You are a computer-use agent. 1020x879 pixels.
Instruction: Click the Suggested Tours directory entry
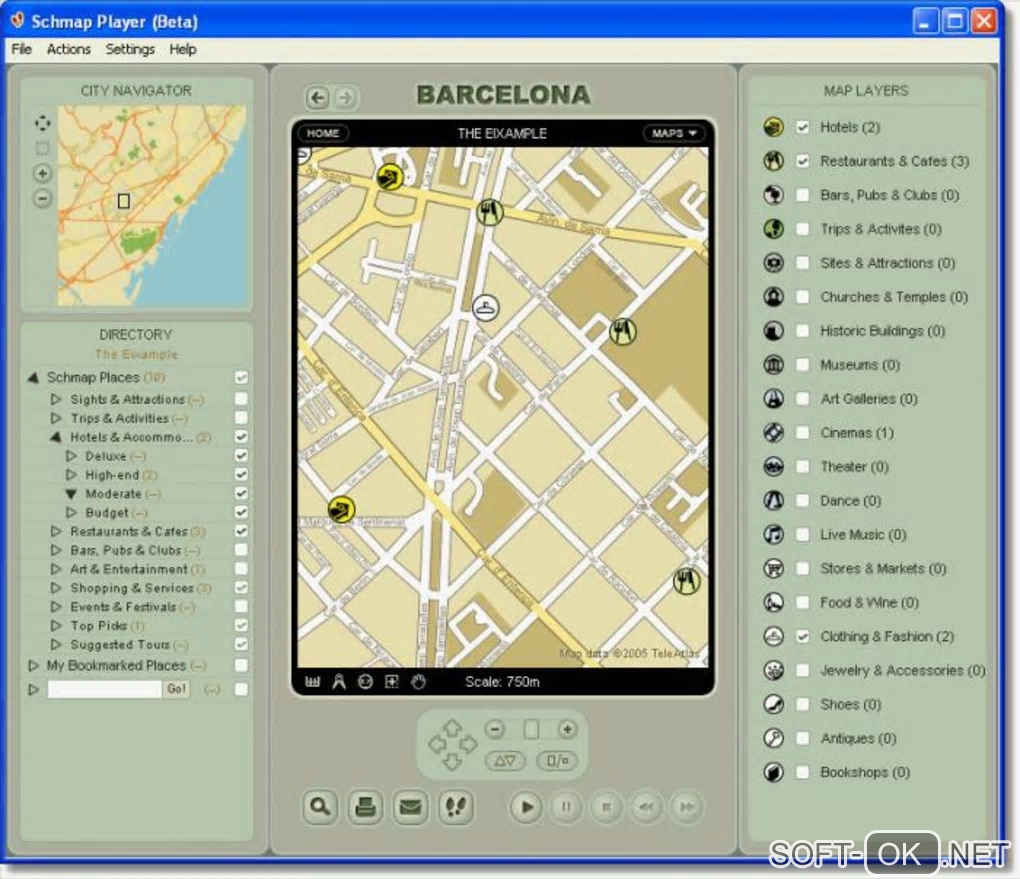click(x=120, y=644)
